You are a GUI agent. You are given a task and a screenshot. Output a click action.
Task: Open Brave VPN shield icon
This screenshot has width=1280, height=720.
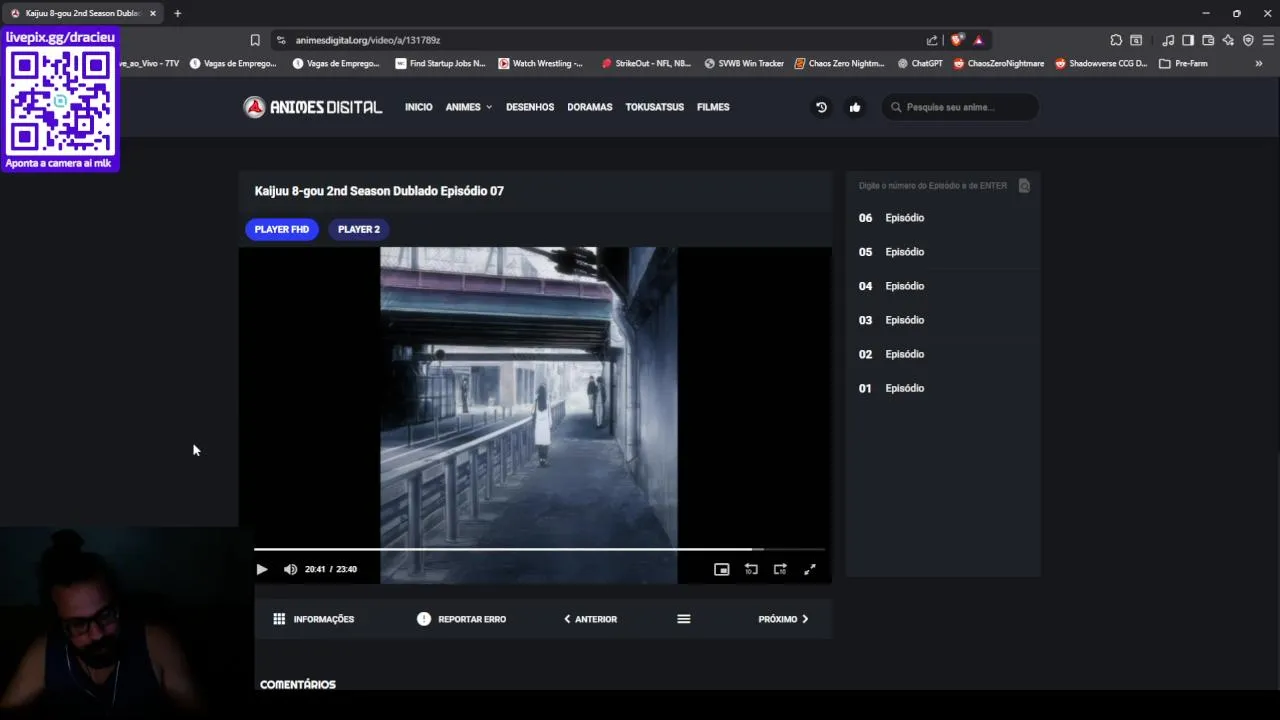tap(1248, 40)
